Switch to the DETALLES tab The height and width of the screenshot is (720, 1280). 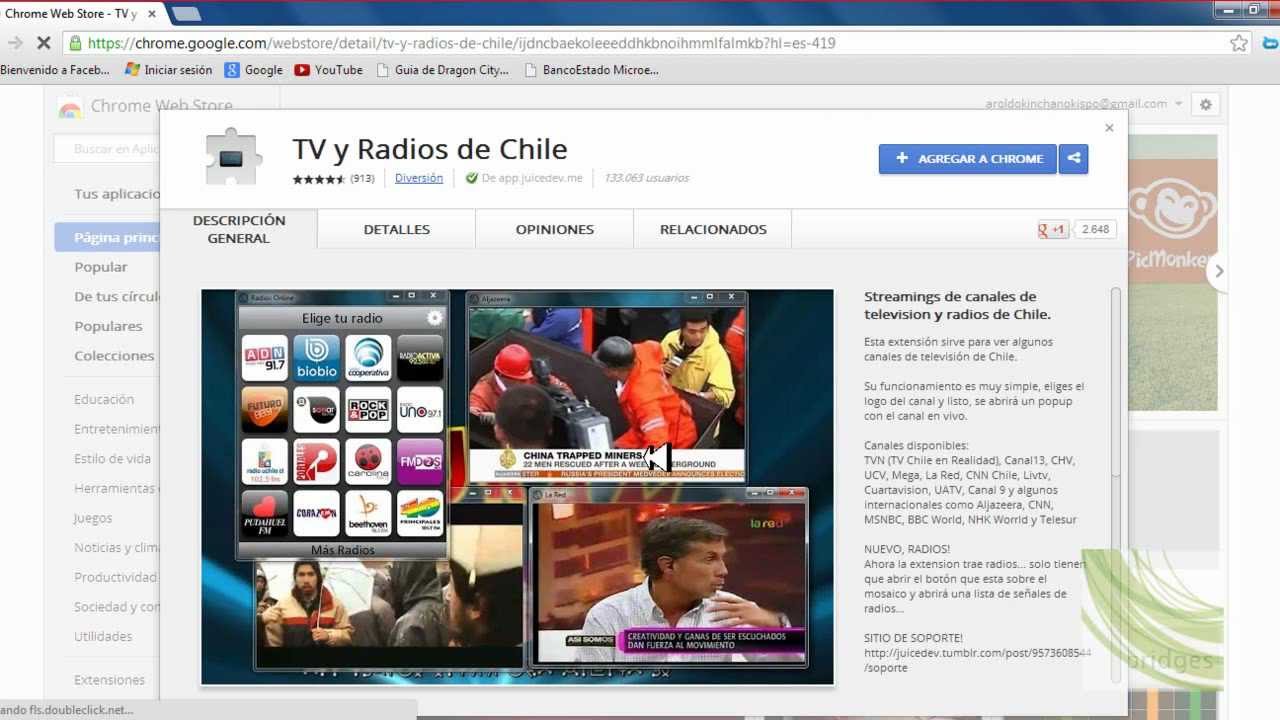point(397,229)
